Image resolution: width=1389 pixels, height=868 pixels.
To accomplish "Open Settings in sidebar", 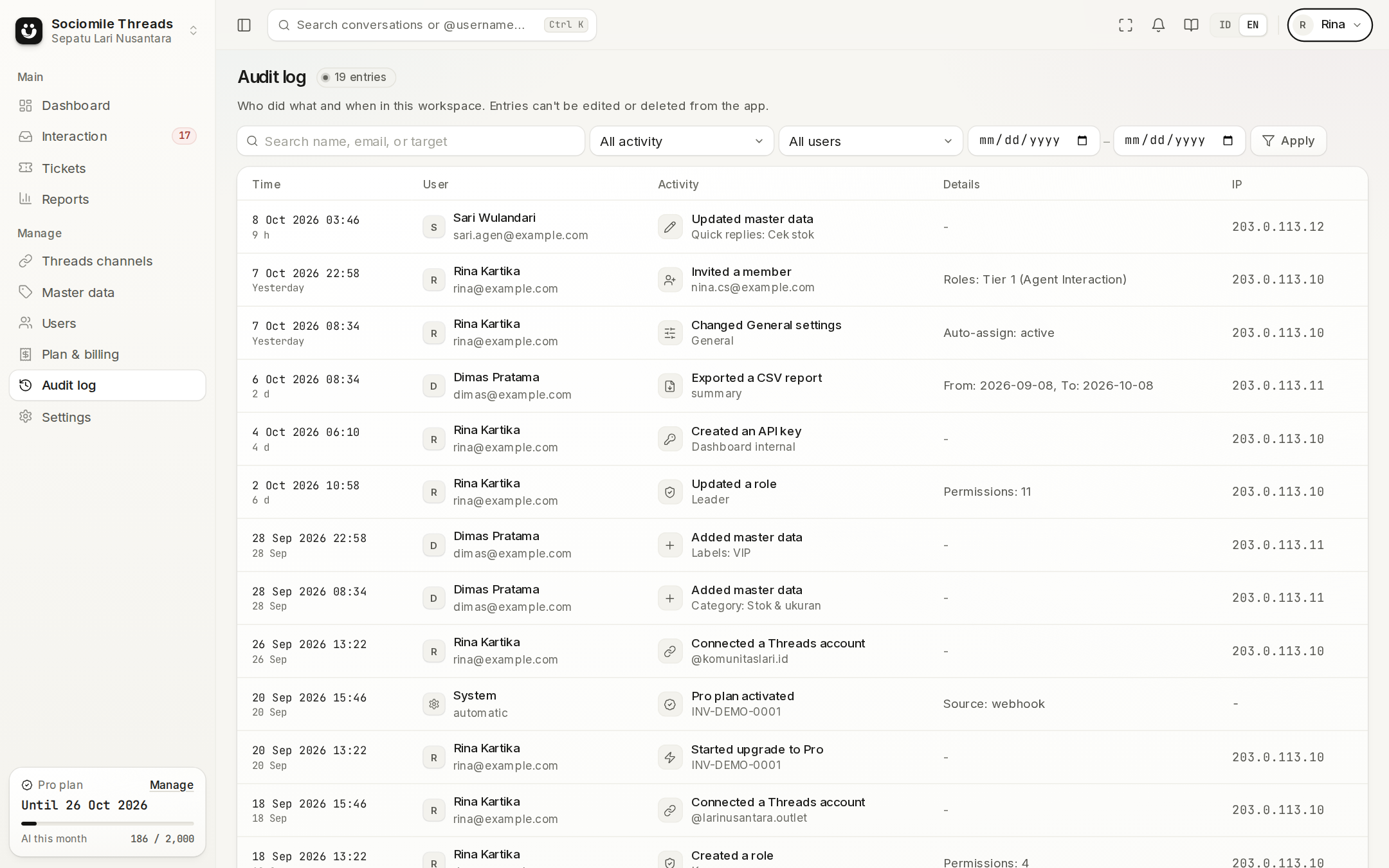I will (x=107, y=417).
